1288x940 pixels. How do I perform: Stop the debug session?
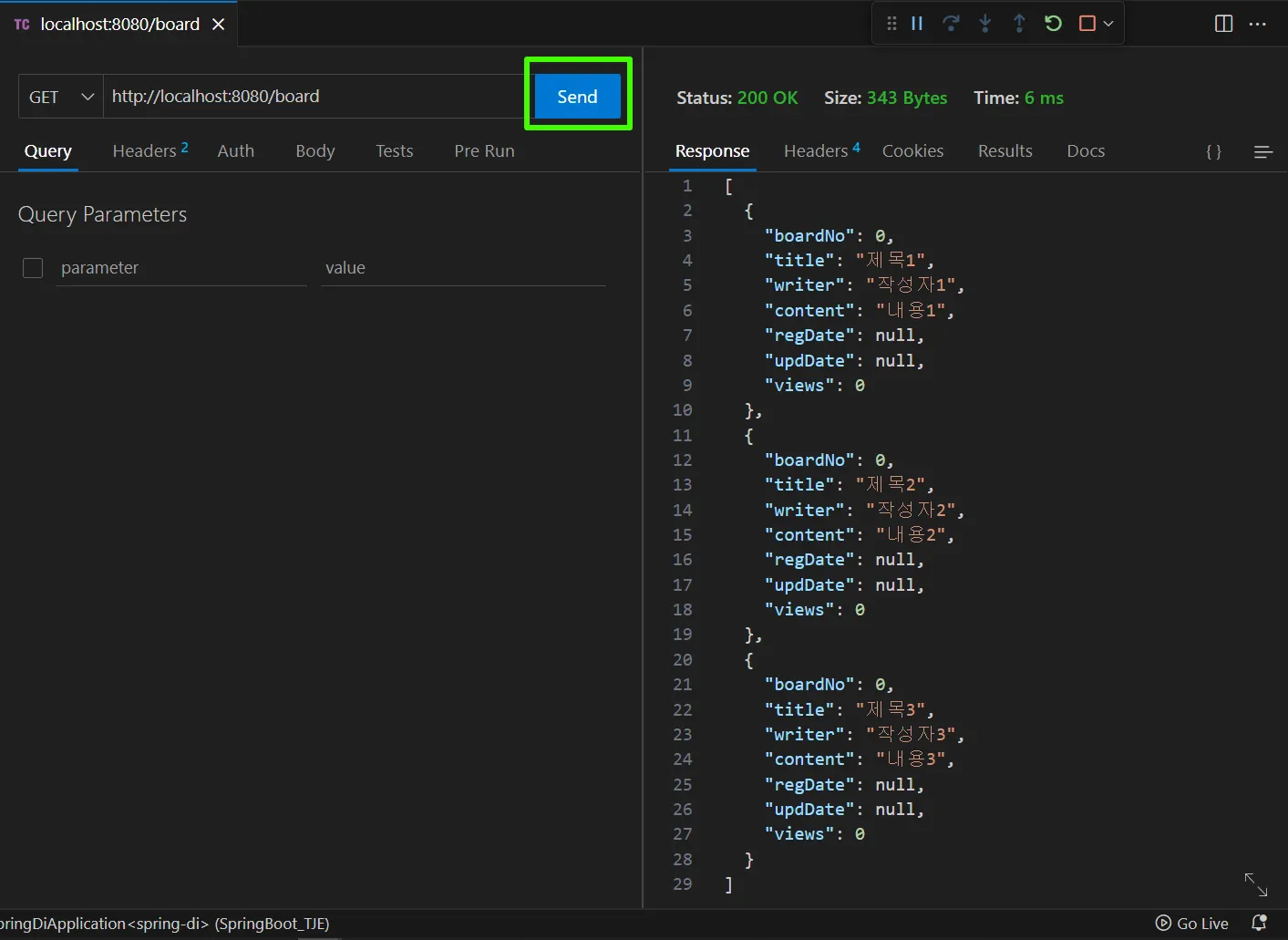coord(1087,24)
